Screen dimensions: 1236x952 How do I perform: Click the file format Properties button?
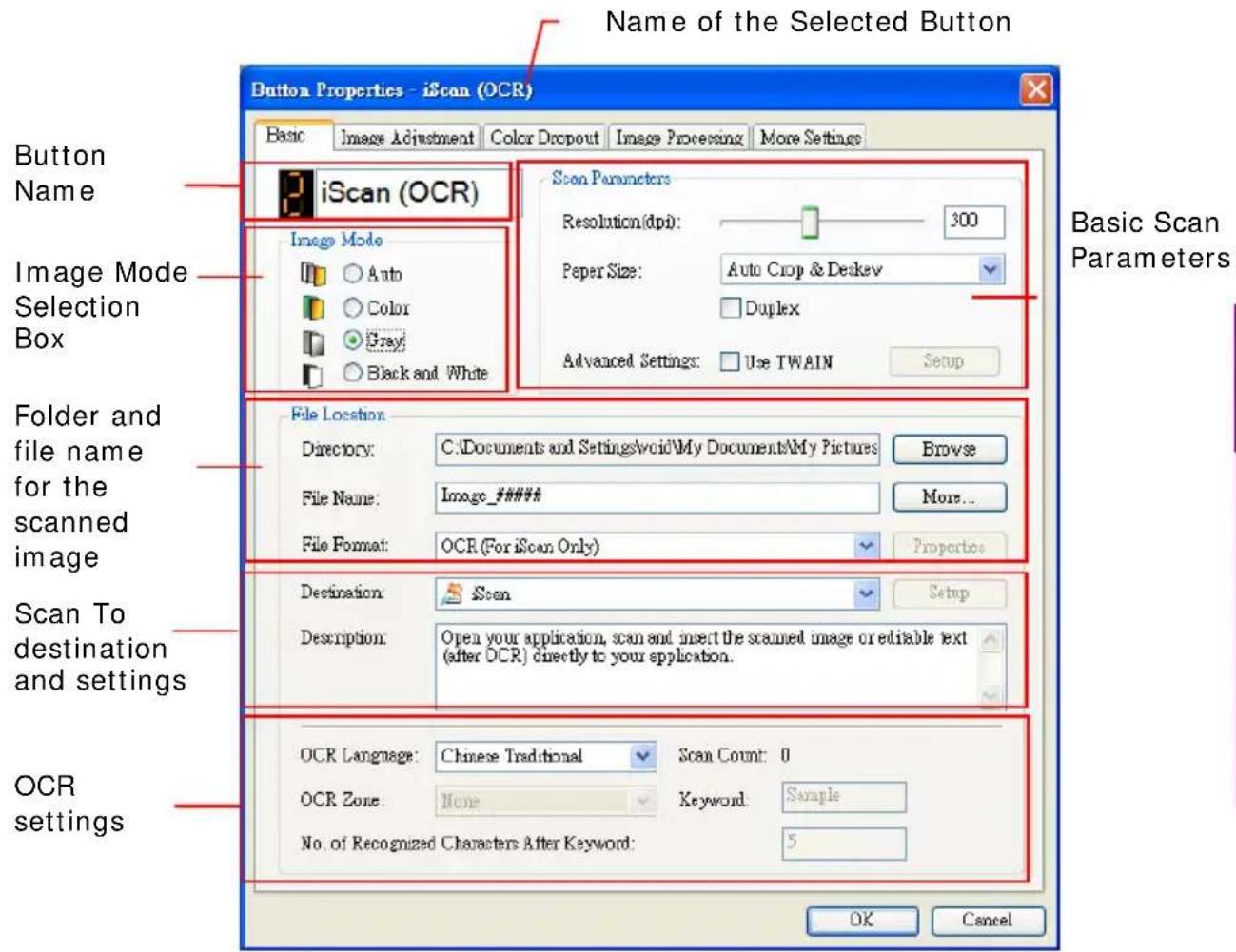pos(949,546)
